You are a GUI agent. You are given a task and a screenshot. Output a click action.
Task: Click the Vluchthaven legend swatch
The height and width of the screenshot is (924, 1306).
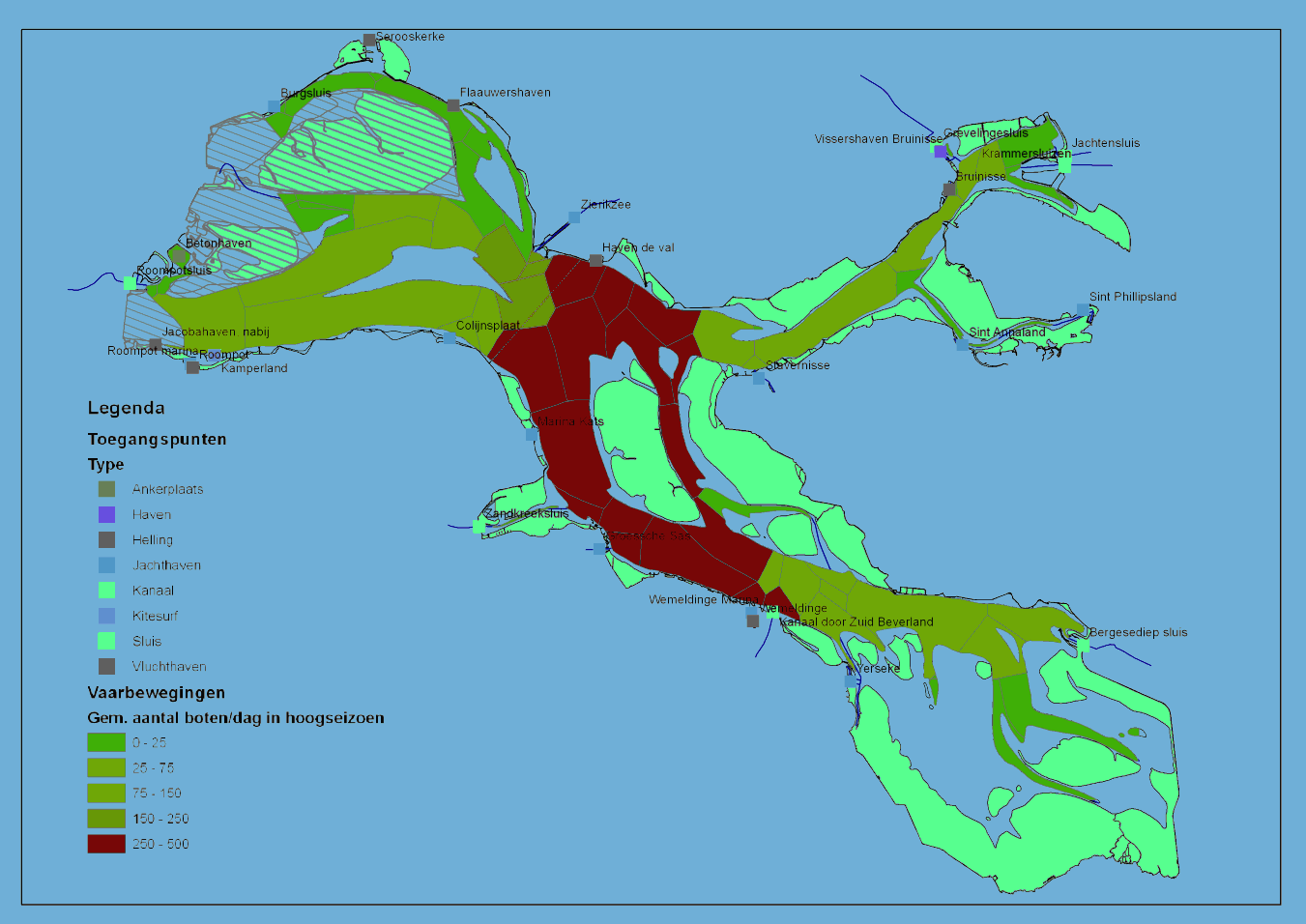click(x=106, y=666)
